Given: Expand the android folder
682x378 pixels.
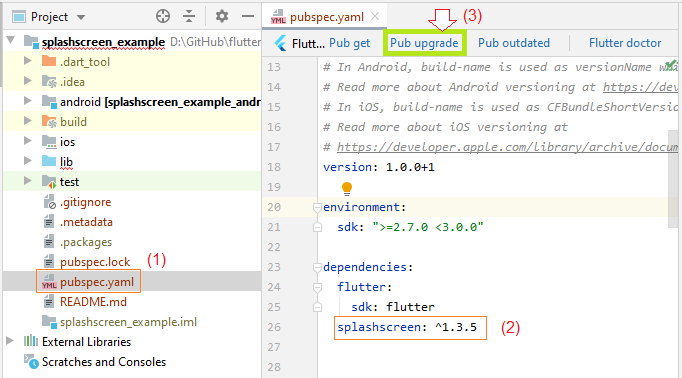Looking at the screenshot, I should coord(27,101).
